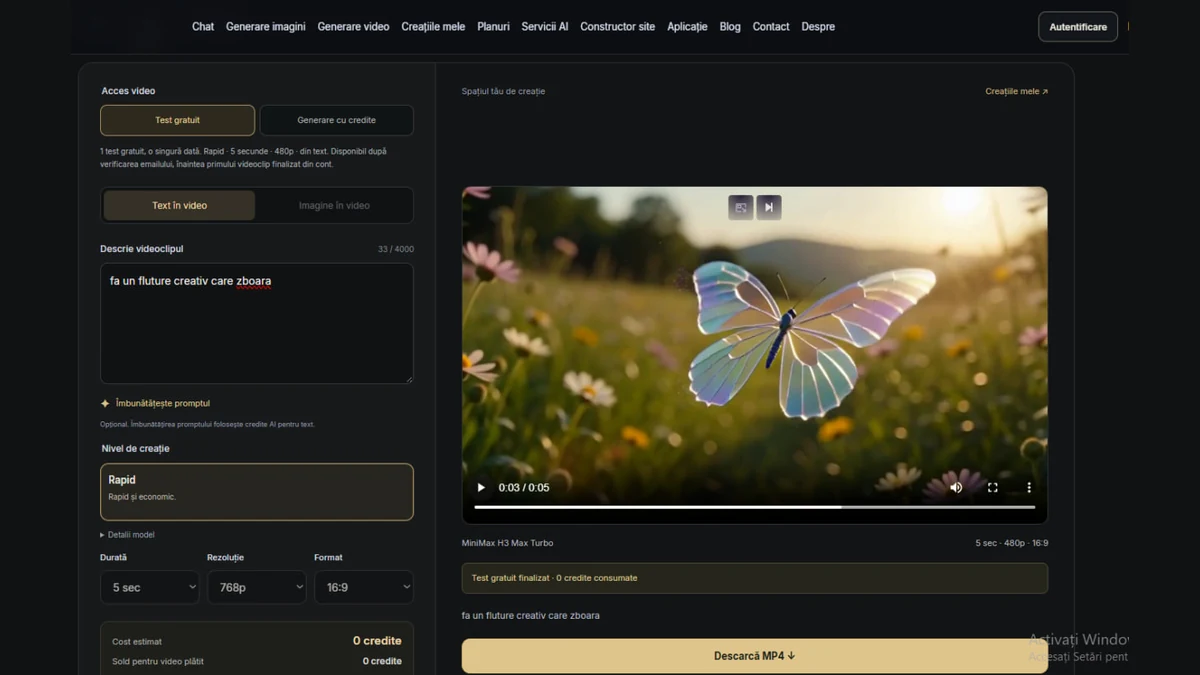Open the video in fullscreen mode
Image resolution: width=1200 pixels, height=675 pixels.
coord(993,488)
